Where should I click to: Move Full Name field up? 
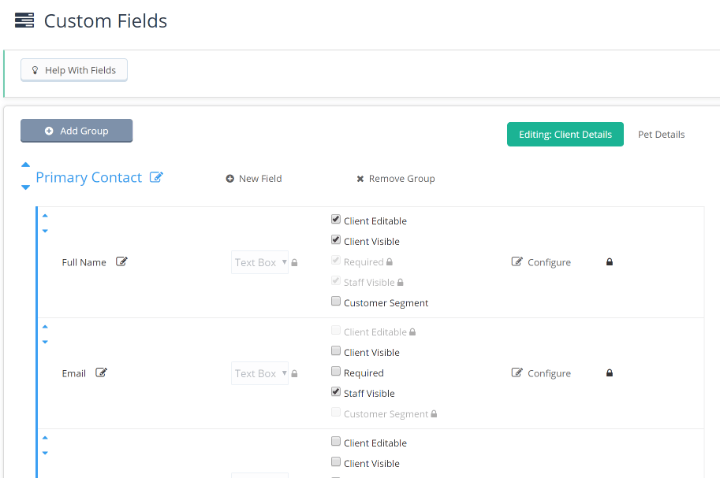45,215
